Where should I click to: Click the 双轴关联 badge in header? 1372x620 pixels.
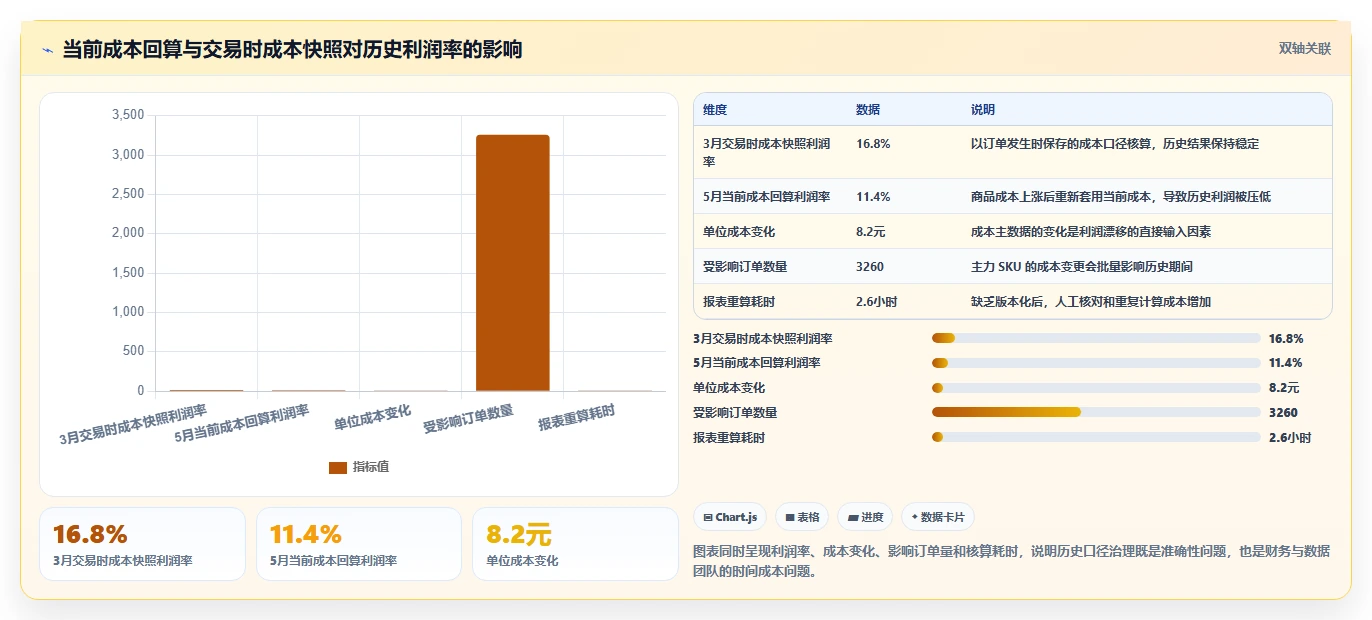[1304, 49]
